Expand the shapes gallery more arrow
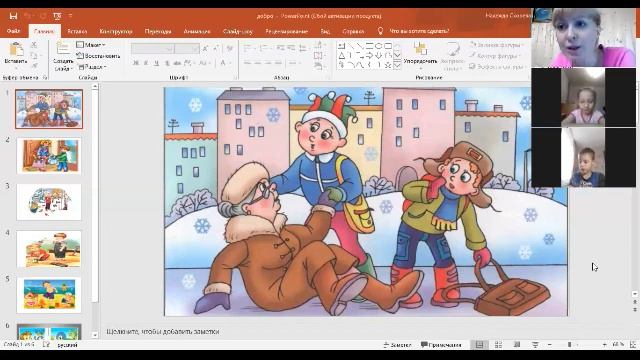This screenshot has height=360, width=640. [x=398, y=66]
